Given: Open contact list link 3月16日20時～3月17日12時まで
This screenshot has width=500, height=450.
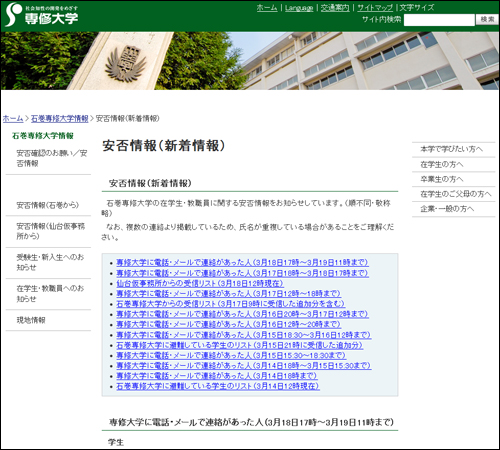Looking at the screenshot, I should click(x=242, y=314).
